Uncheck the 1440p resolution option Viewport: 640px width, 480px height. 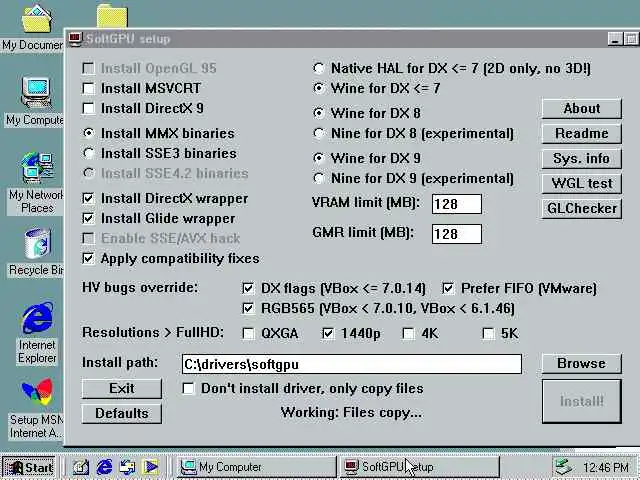pyautogui.click(x=328, y=333)
